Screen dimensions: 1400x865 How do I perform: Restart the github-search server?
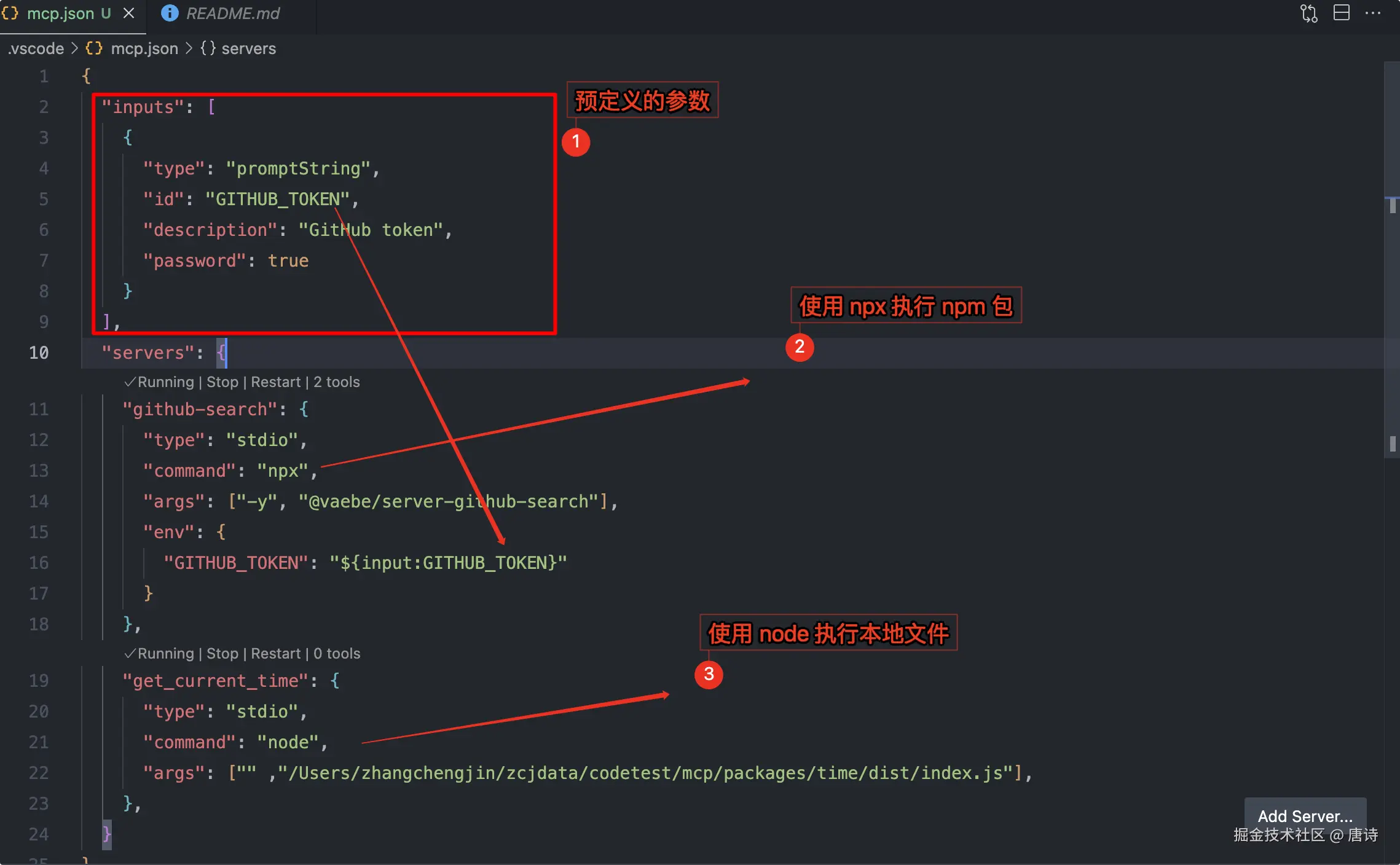pos(275,382)
